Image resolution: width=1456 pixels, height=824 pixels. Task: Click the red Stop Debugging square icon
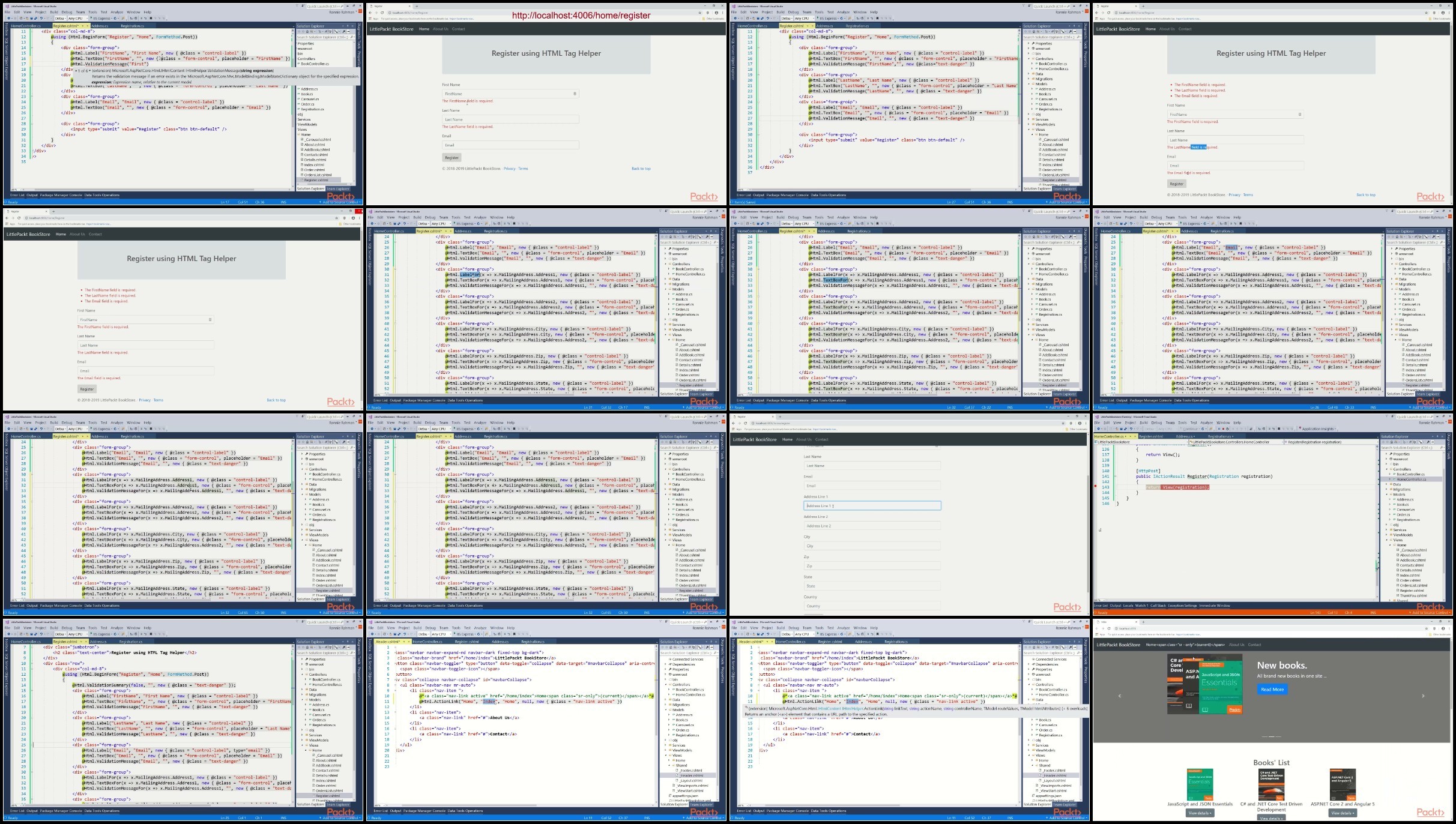[x=1223, y=429]
